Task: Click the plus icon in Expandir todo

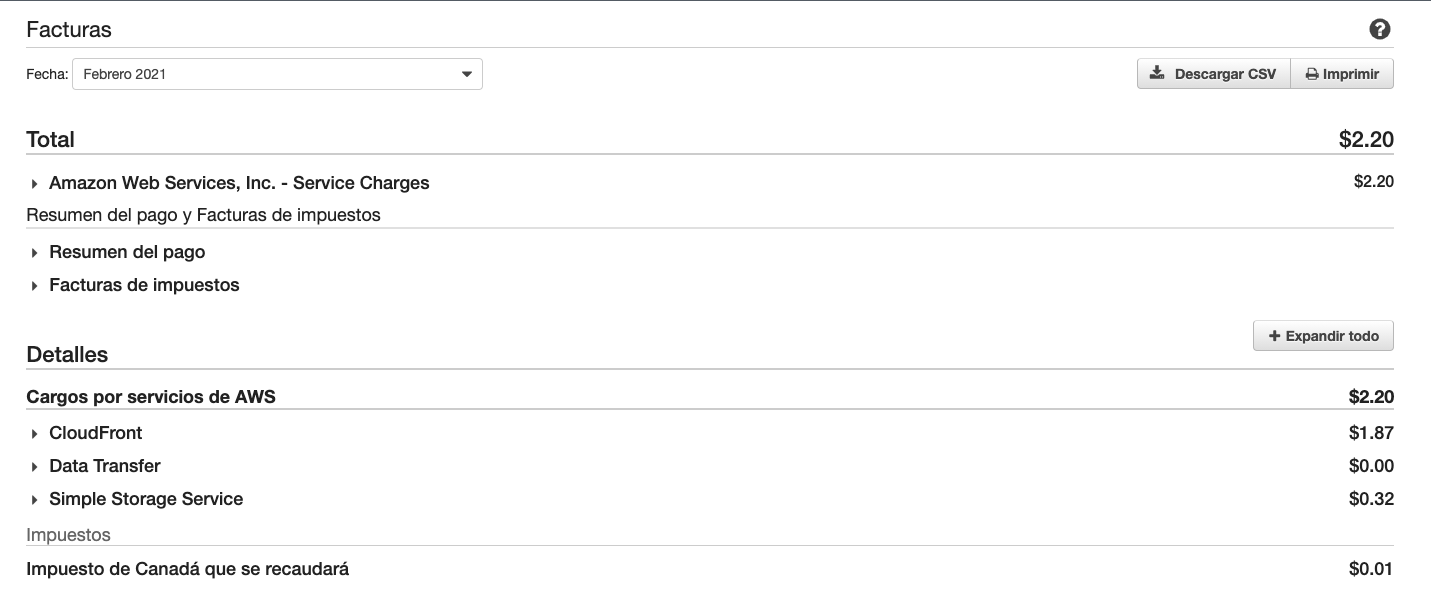Action: coord(1274,336)
